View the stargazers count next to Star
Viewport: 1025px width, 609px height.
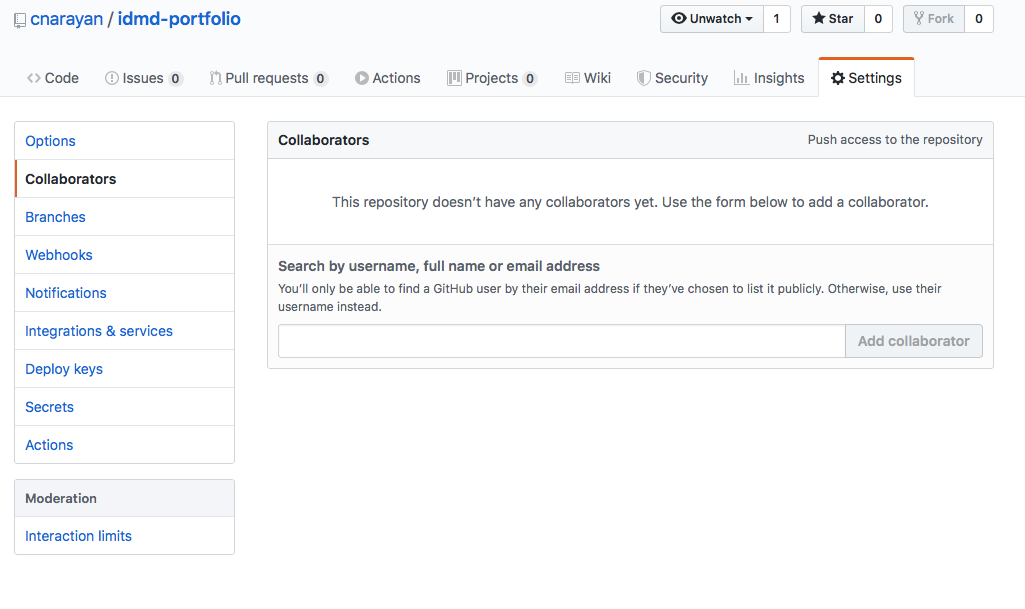(878, 19)
